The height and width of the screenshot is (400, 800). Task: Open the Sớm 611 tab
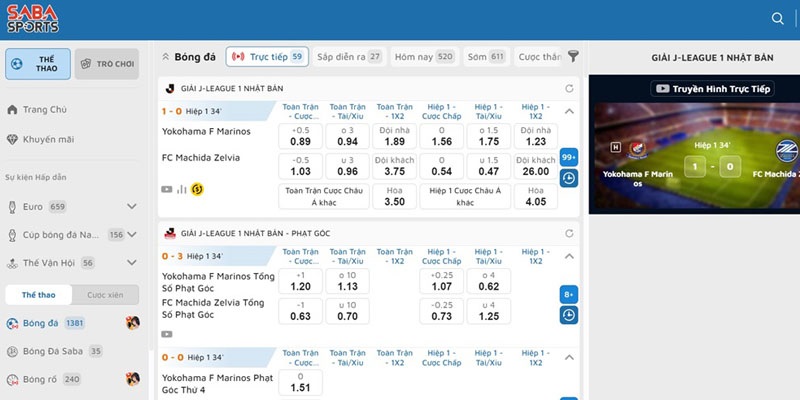click(x=487, y=57)
